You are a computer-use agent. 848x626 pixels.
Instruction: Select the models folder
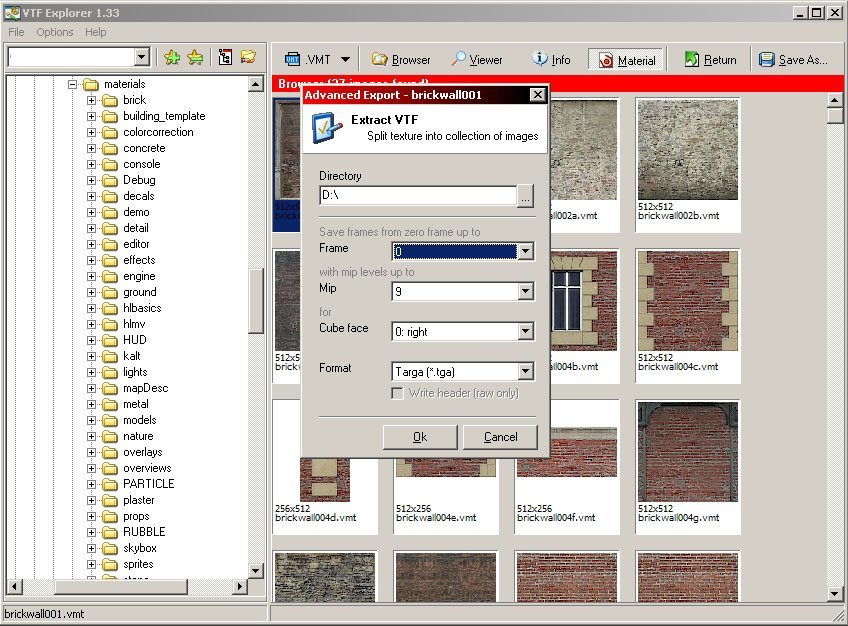pos(140,419)
